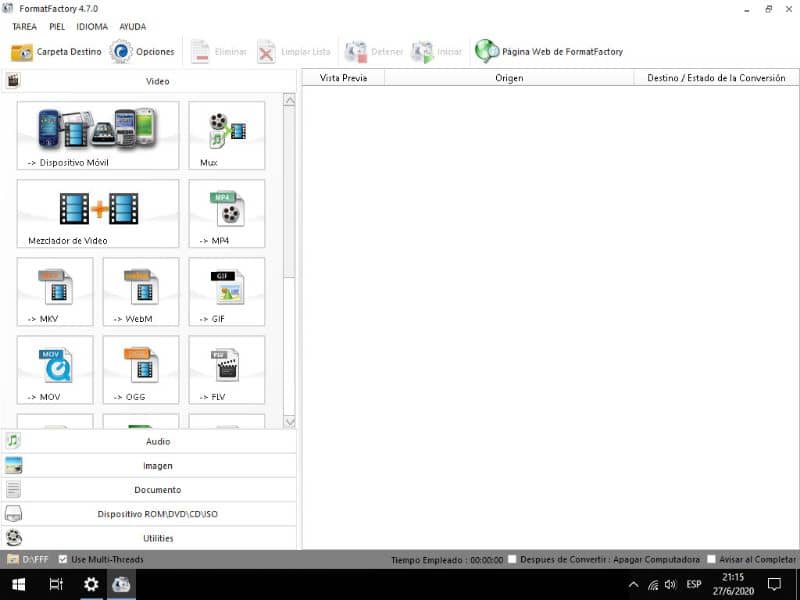The width and height of the screenshot is (800, 600).
Task: Open the D:\FFF output folder in the status bar
Action: point(28,559)
